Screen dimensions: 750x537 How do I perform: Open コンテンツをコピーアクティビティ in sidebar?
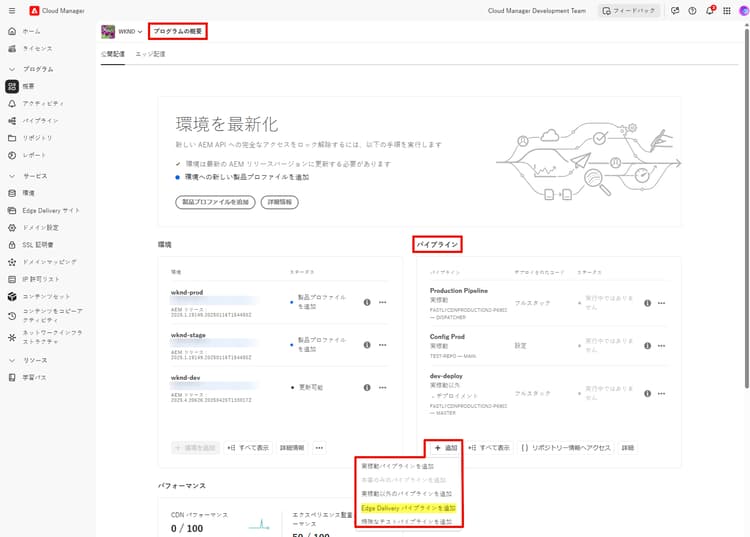click(x=52, y=315)
